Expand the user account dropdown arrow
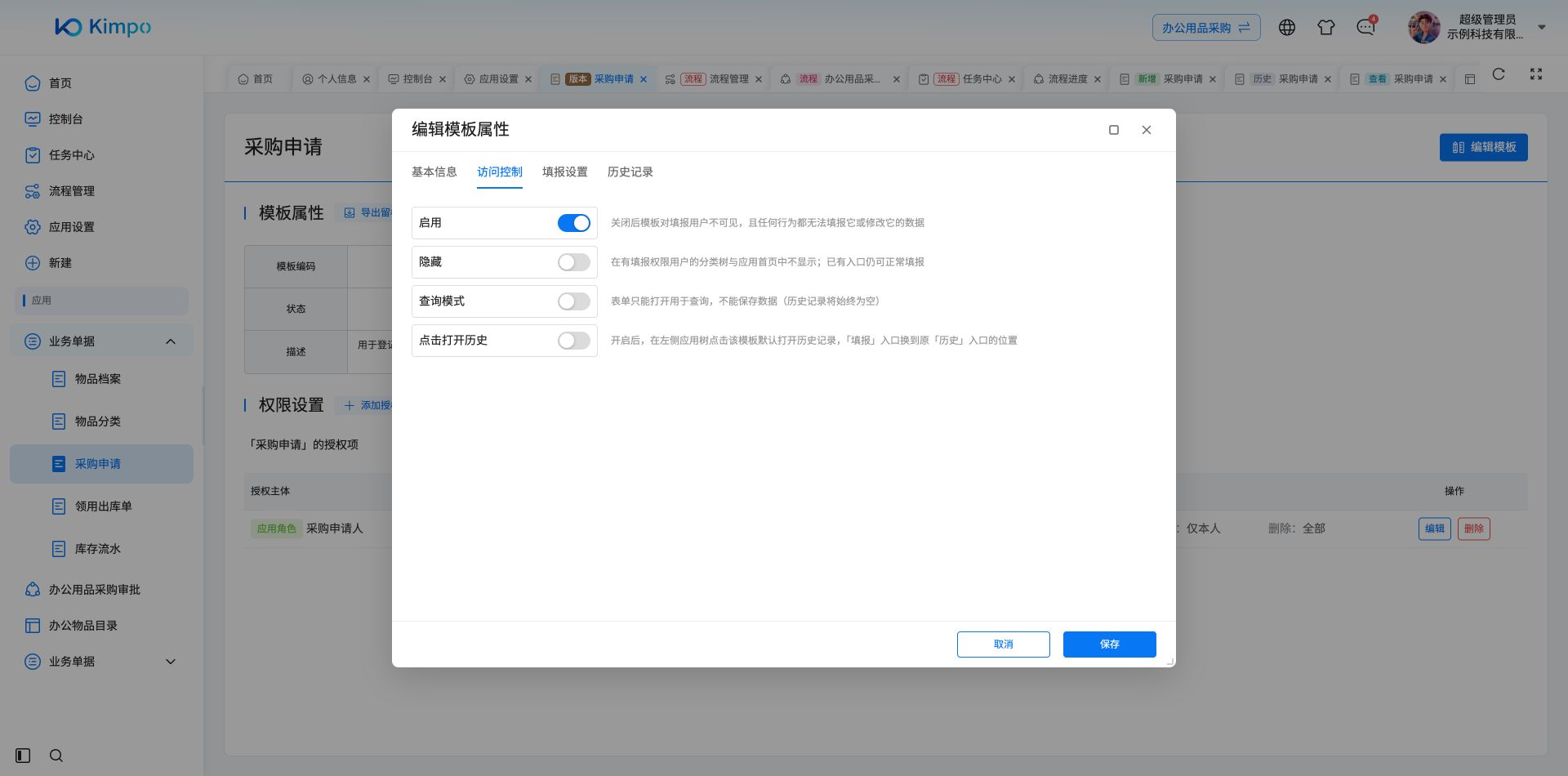1568x776 pixels. [x=1542, y=27]
